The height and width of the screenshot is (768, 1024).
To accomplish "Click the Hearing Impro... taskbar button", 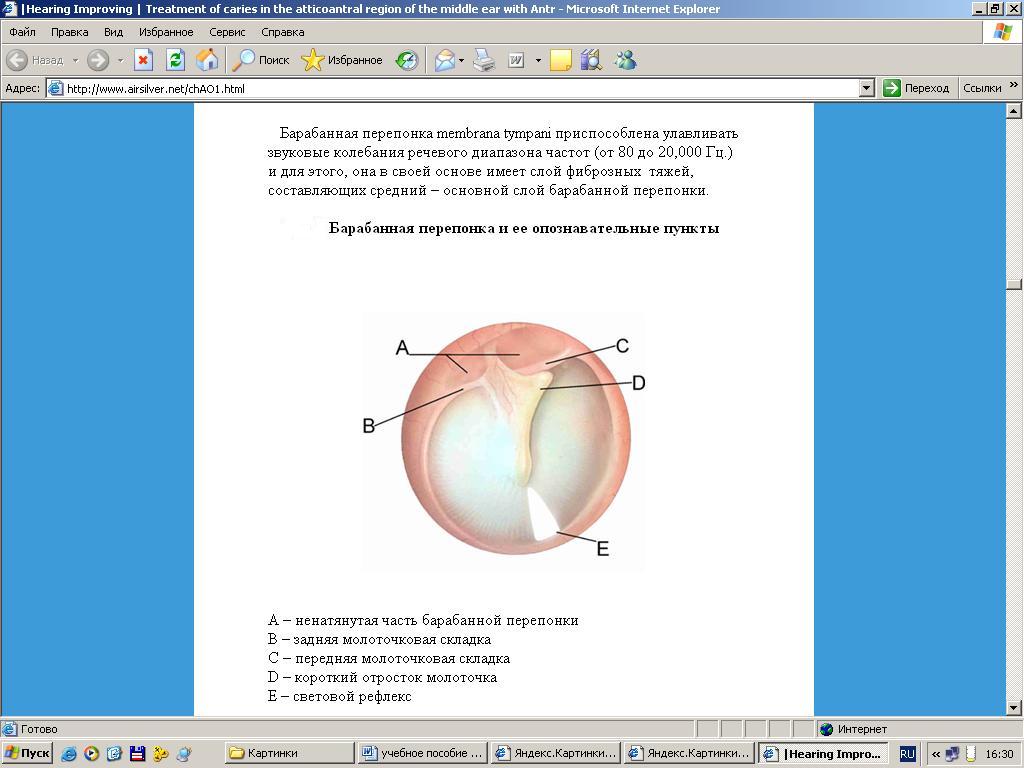I will (x=823, y=753).
